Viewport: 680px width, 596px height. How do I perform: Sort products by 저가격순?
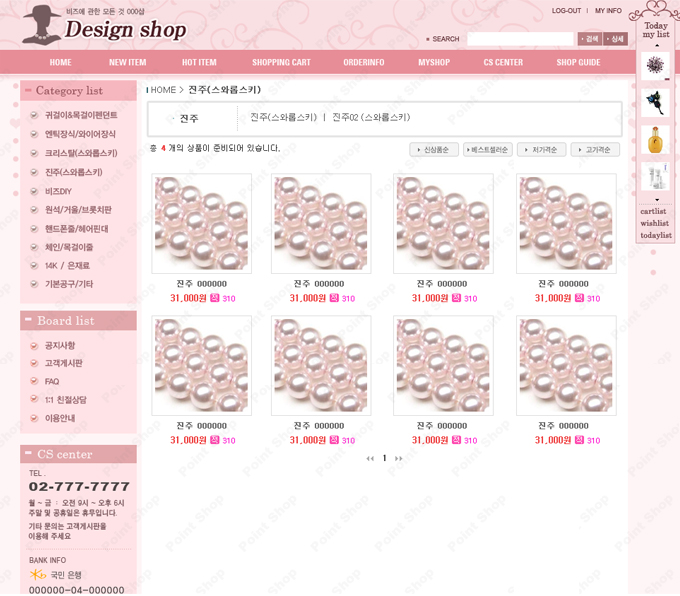click(x=542, y=150)
